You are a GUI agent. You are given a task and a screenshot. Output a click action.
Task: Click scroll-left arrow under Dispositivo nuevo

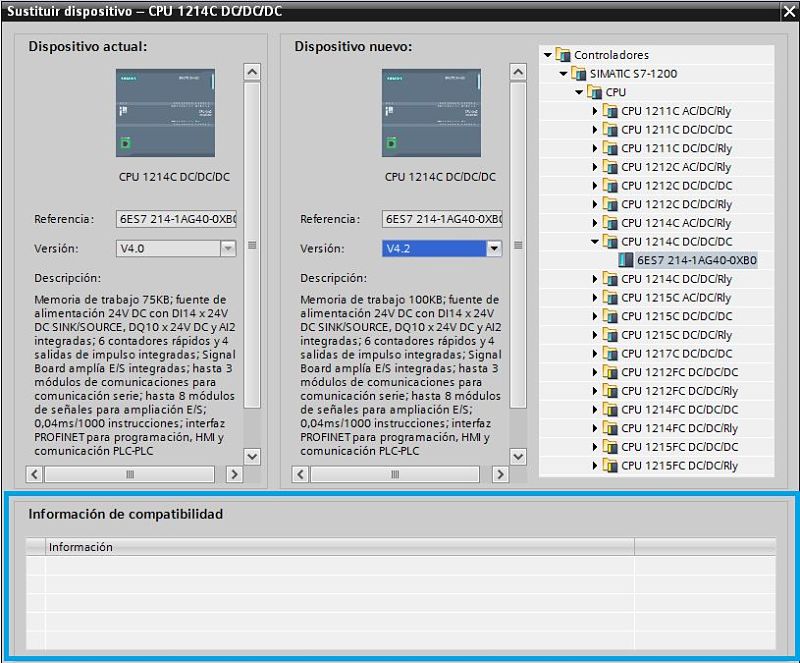tap(300, 474)
